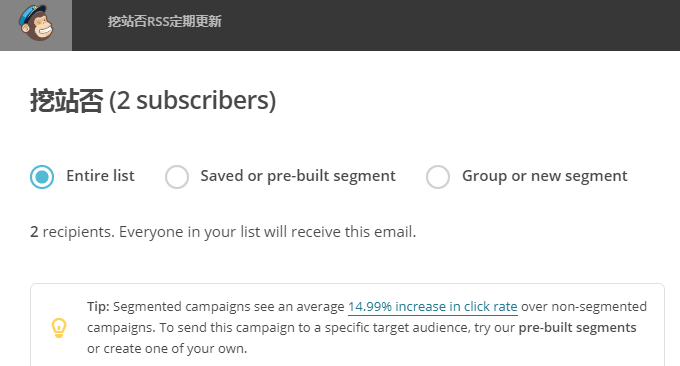The width and height of the screenshot is (680, 366).
Task: Open the 14.99% increase in click rate link
Action: [x=433, y=307]
